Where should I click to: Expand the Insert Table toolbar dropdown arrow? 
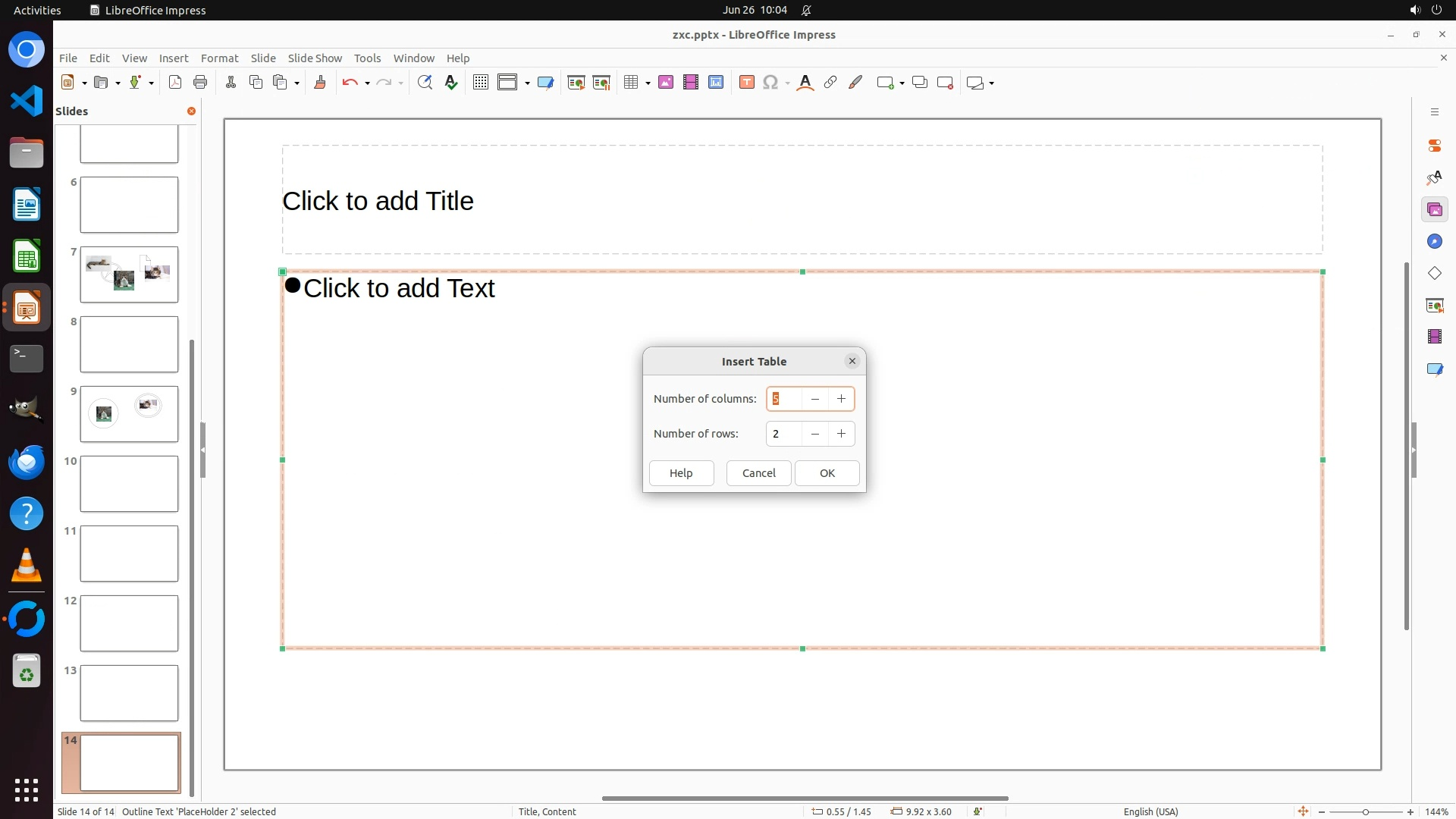click(x=648, y=83)
